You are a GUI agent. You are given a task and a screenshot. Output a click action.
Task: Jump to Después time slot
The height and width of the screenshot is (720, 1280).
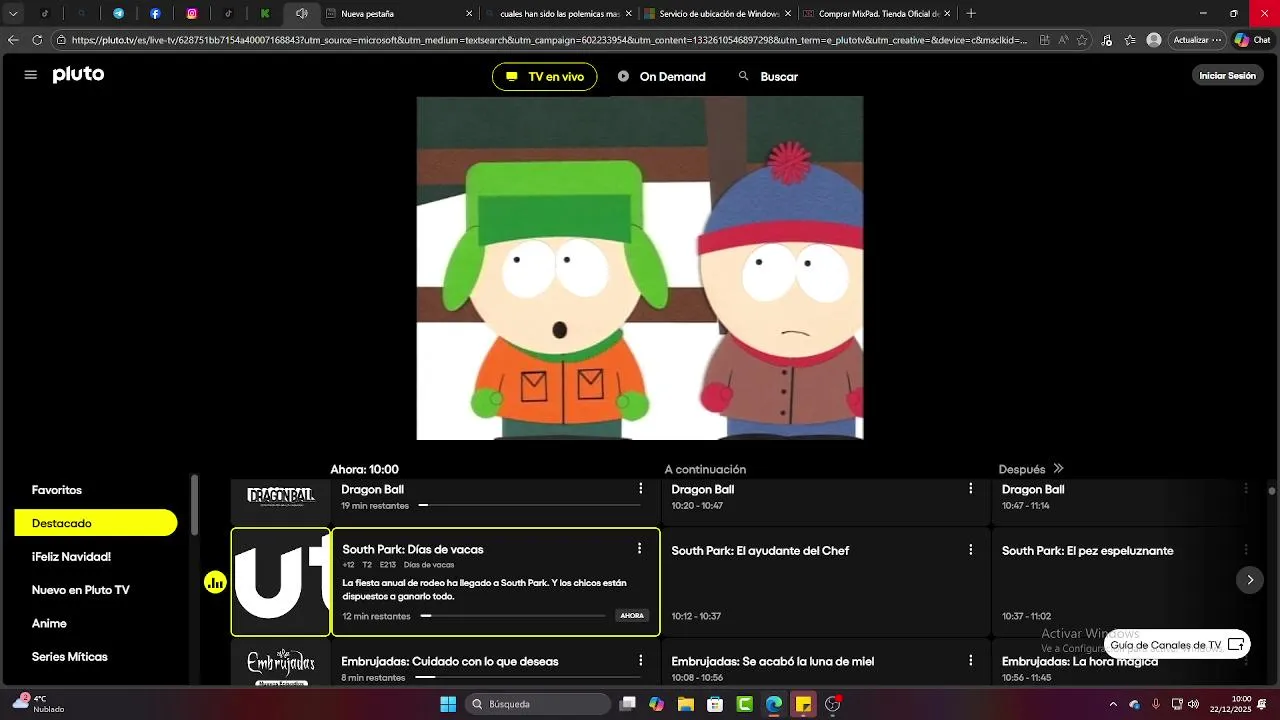(1031, 469)
